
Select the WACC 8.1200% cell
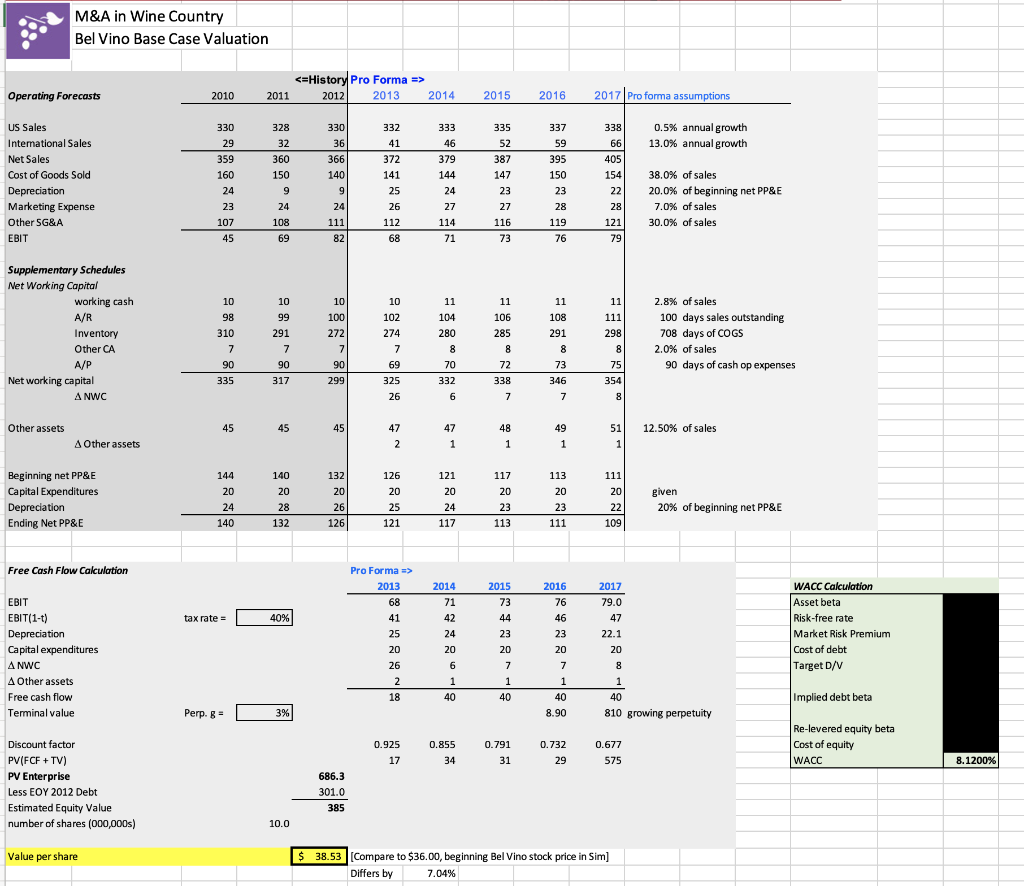point(971,760)
